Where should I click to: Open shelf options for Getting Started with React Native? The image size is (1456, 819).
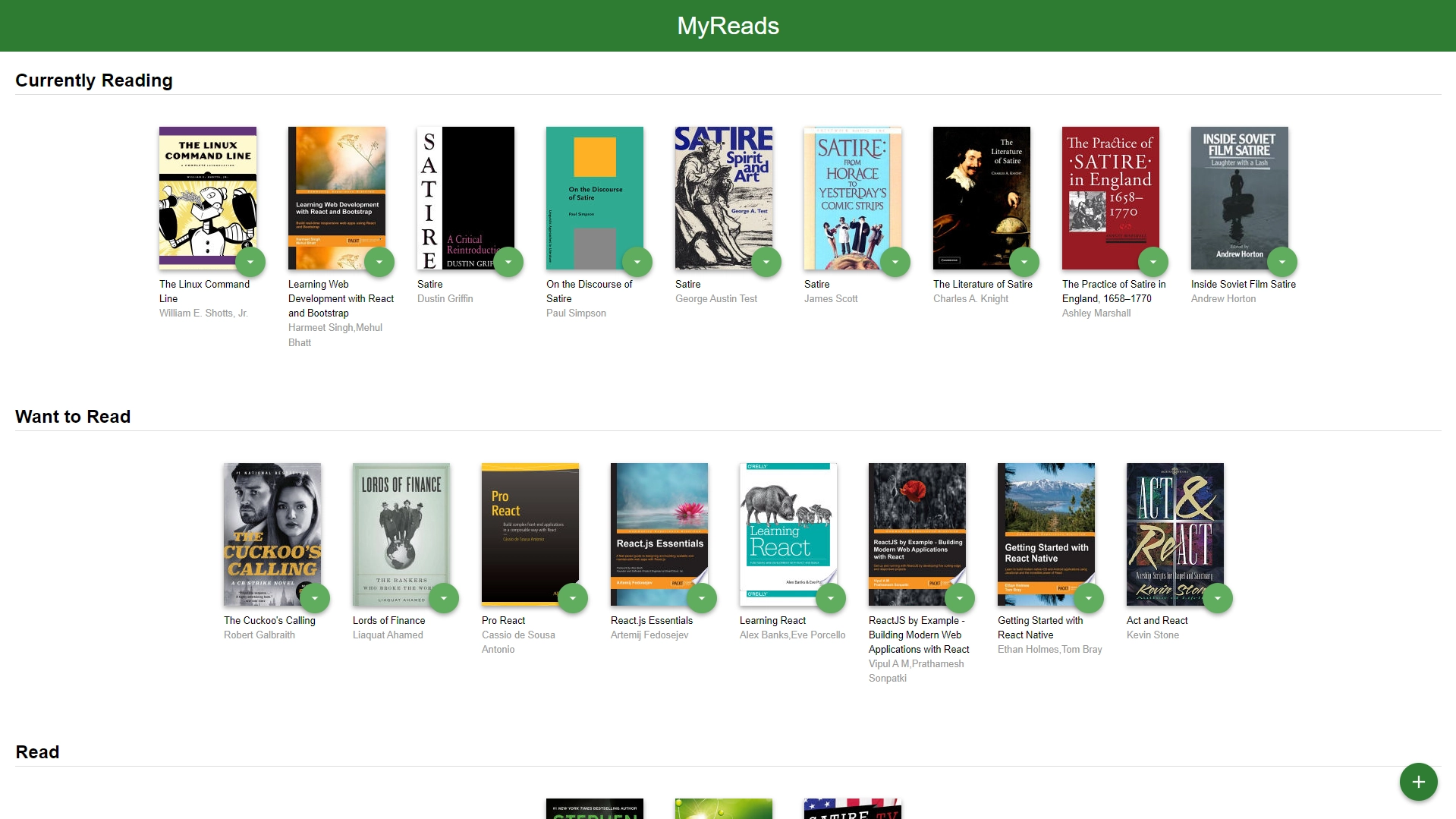1089,597
